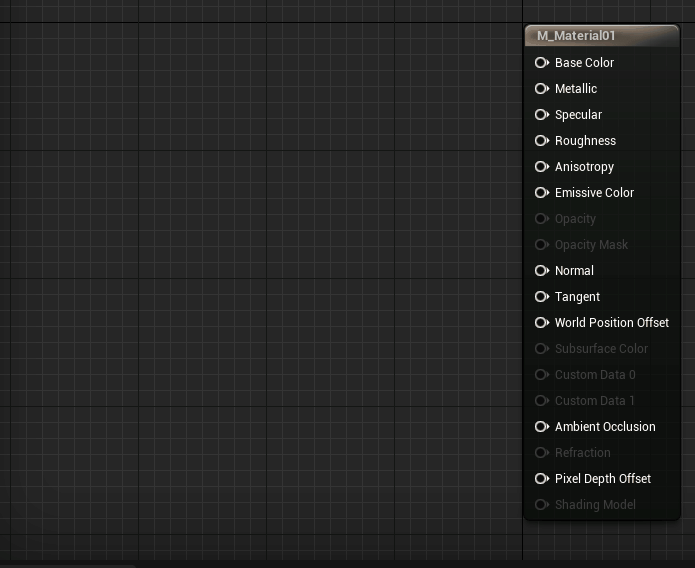
Task: Click the Emissive Color label text
Action: [x=594, y=193]
